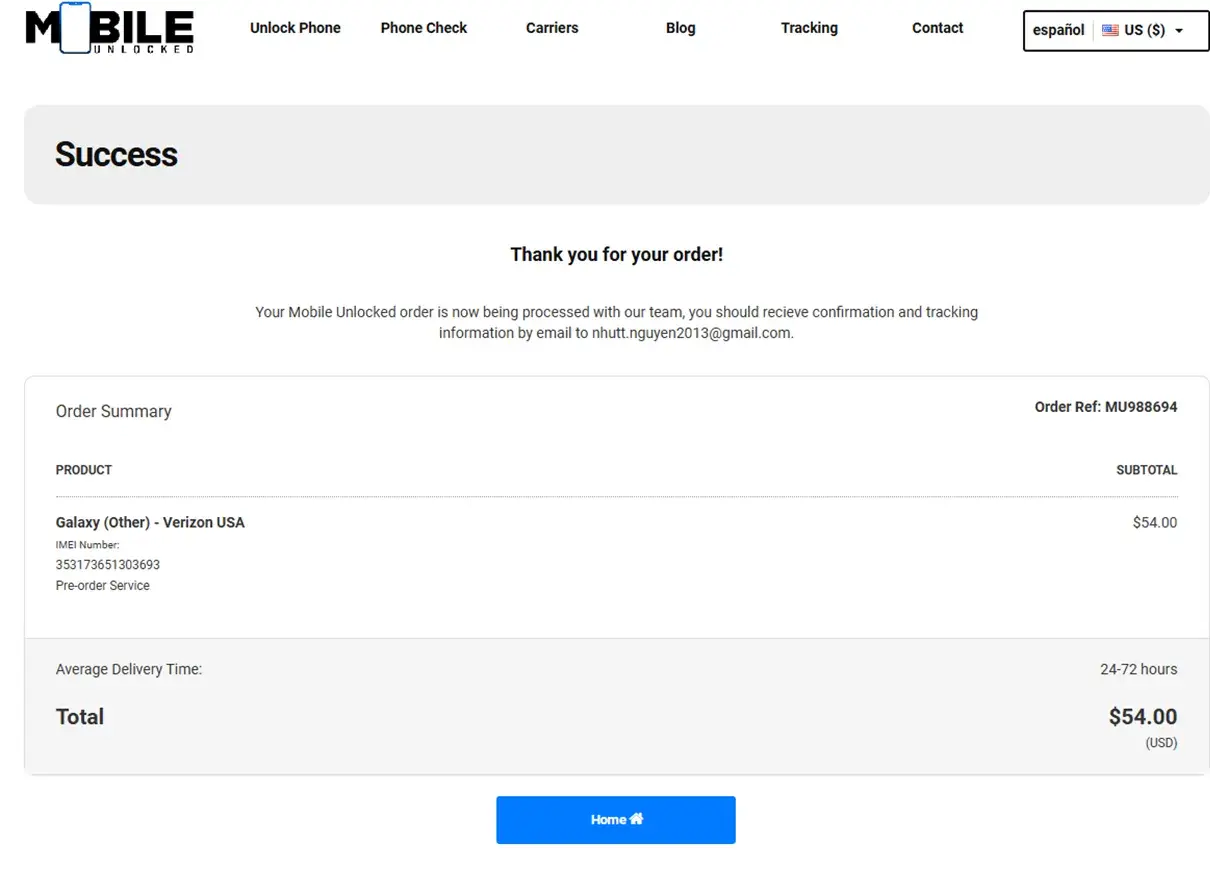Click the US flag icon
This screenshot has width=1210, height=869.
(x=1110, y=30)
